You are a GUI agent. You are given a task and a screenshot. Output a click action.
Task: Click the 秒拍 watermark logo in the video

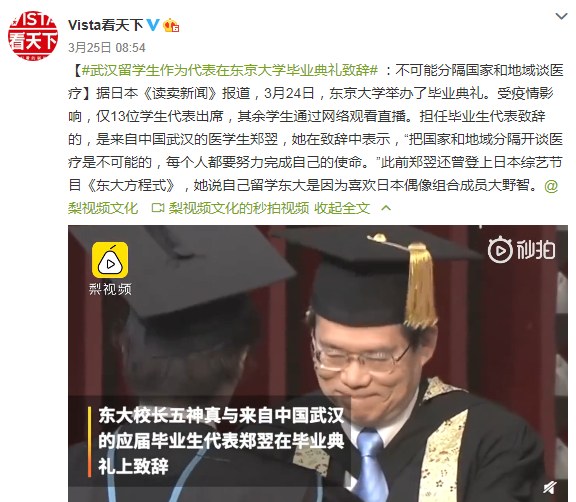521,250
